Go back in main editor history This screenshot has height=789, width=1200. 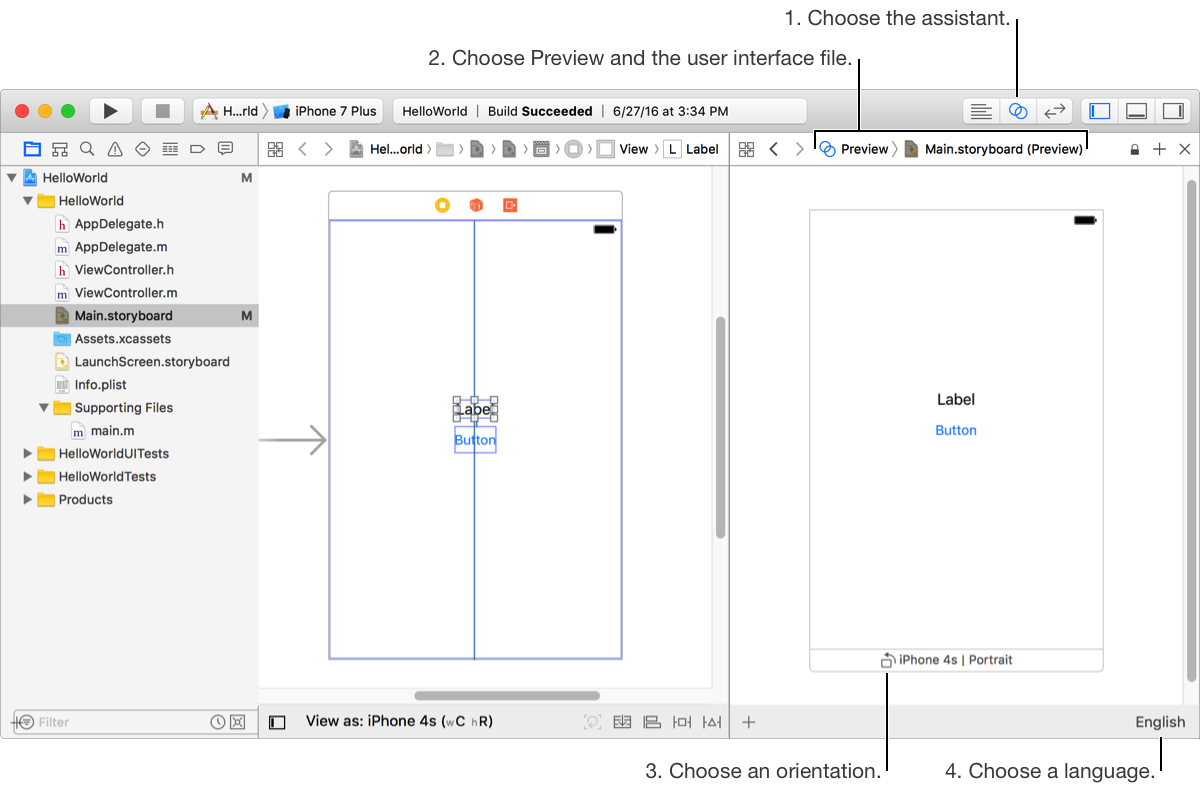click(x=302, y=149)
